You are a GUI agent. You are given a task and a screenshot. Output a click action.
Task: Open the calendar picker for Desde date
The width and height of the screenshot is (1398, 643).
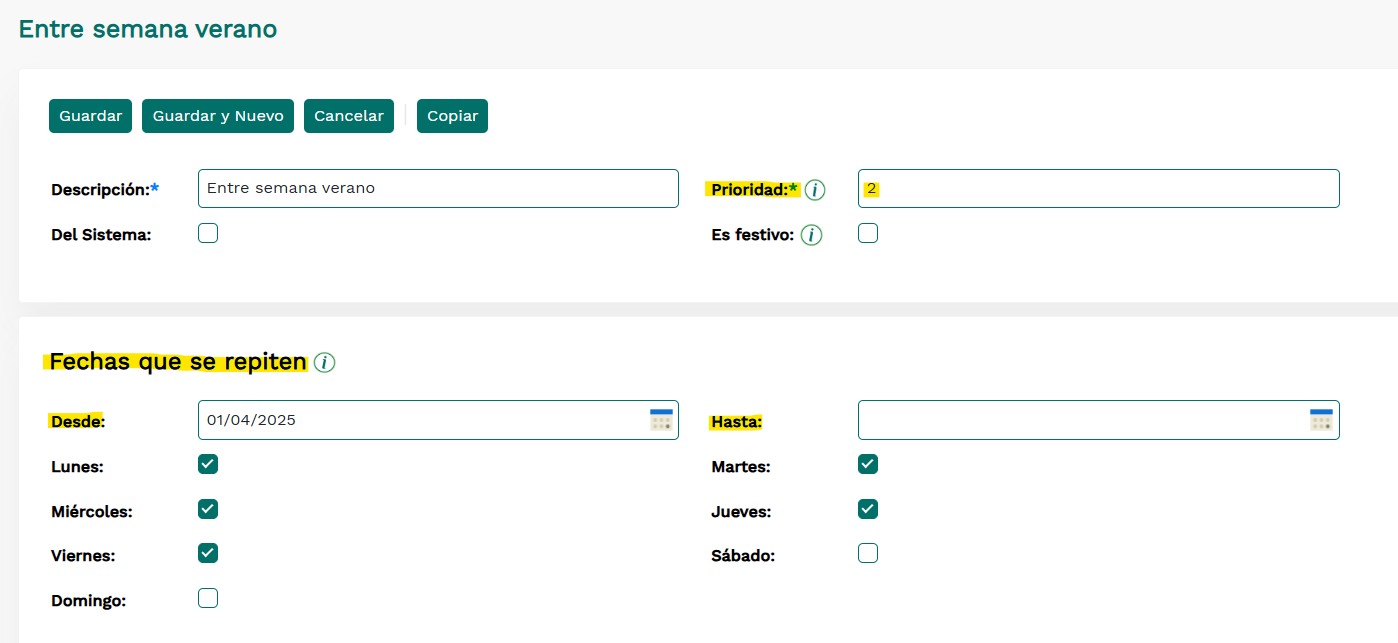[661, 420]
